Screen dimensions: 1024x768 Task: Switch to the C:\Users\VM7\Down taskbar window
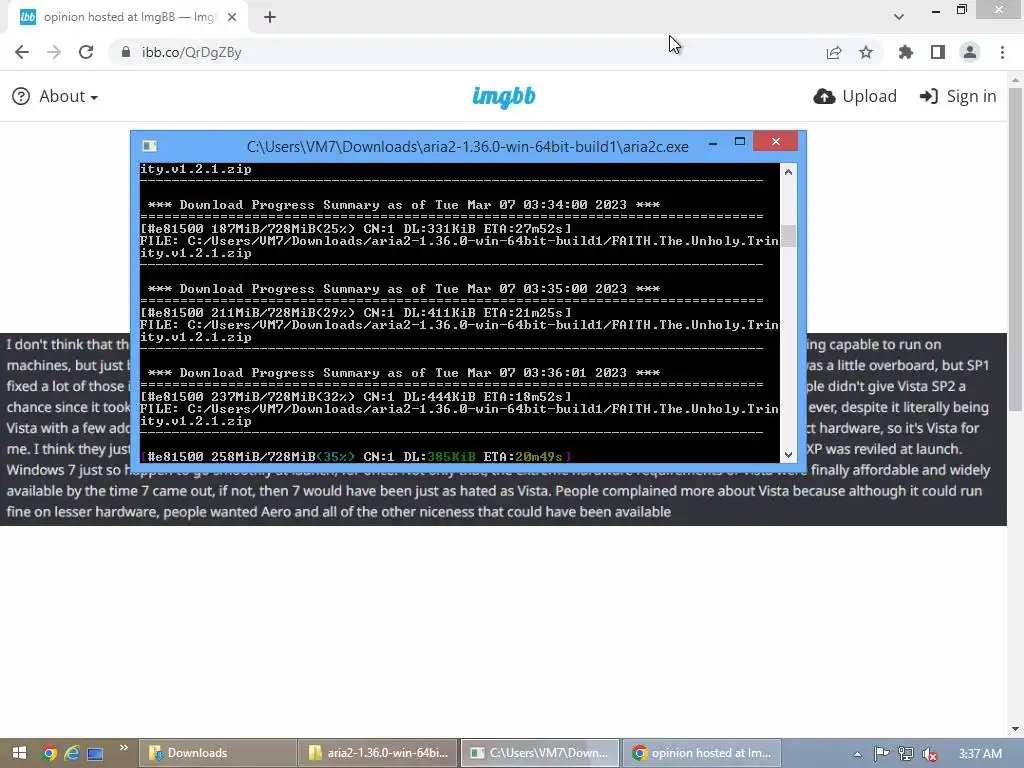pyautogui.click(x=539, y=753)
